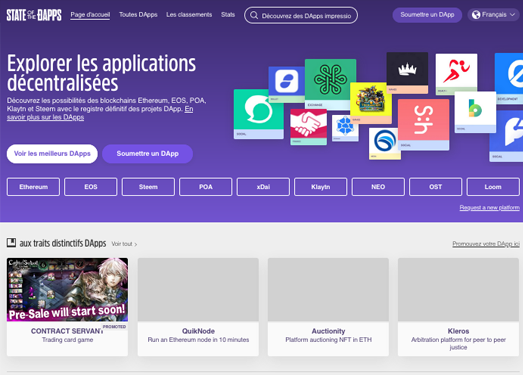Image resolution: width=523 pixels, height=375 pixels.
Task: Open the black crown DApp tile
Action: point(407,73)
